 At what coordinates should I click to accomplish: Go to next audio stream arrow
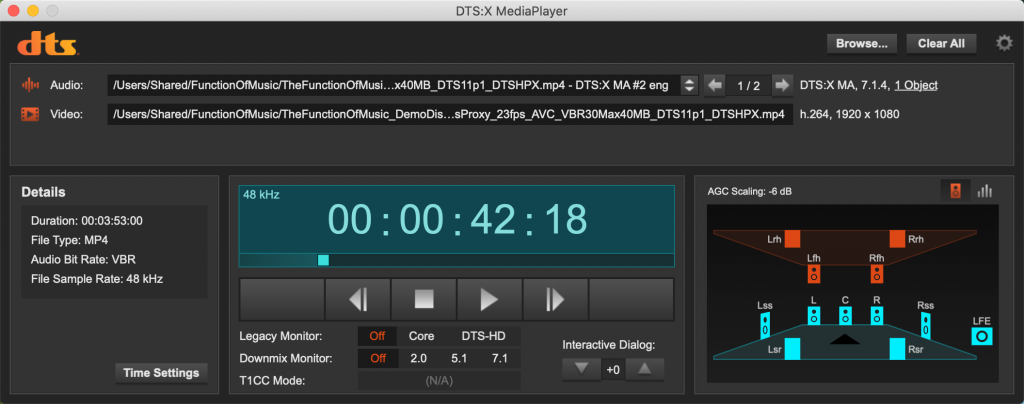781,85
